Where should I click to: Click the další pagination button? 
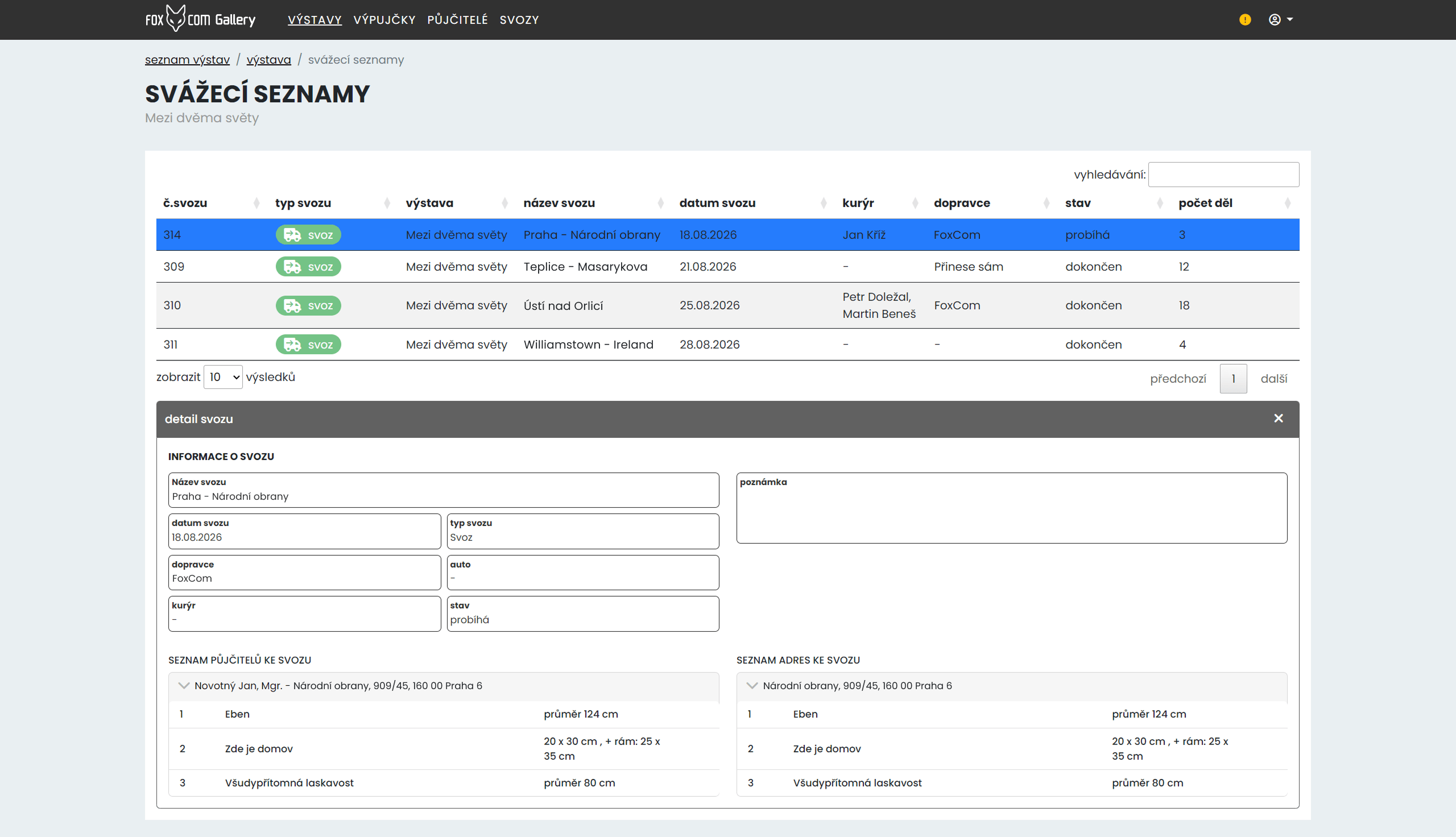1273,379
